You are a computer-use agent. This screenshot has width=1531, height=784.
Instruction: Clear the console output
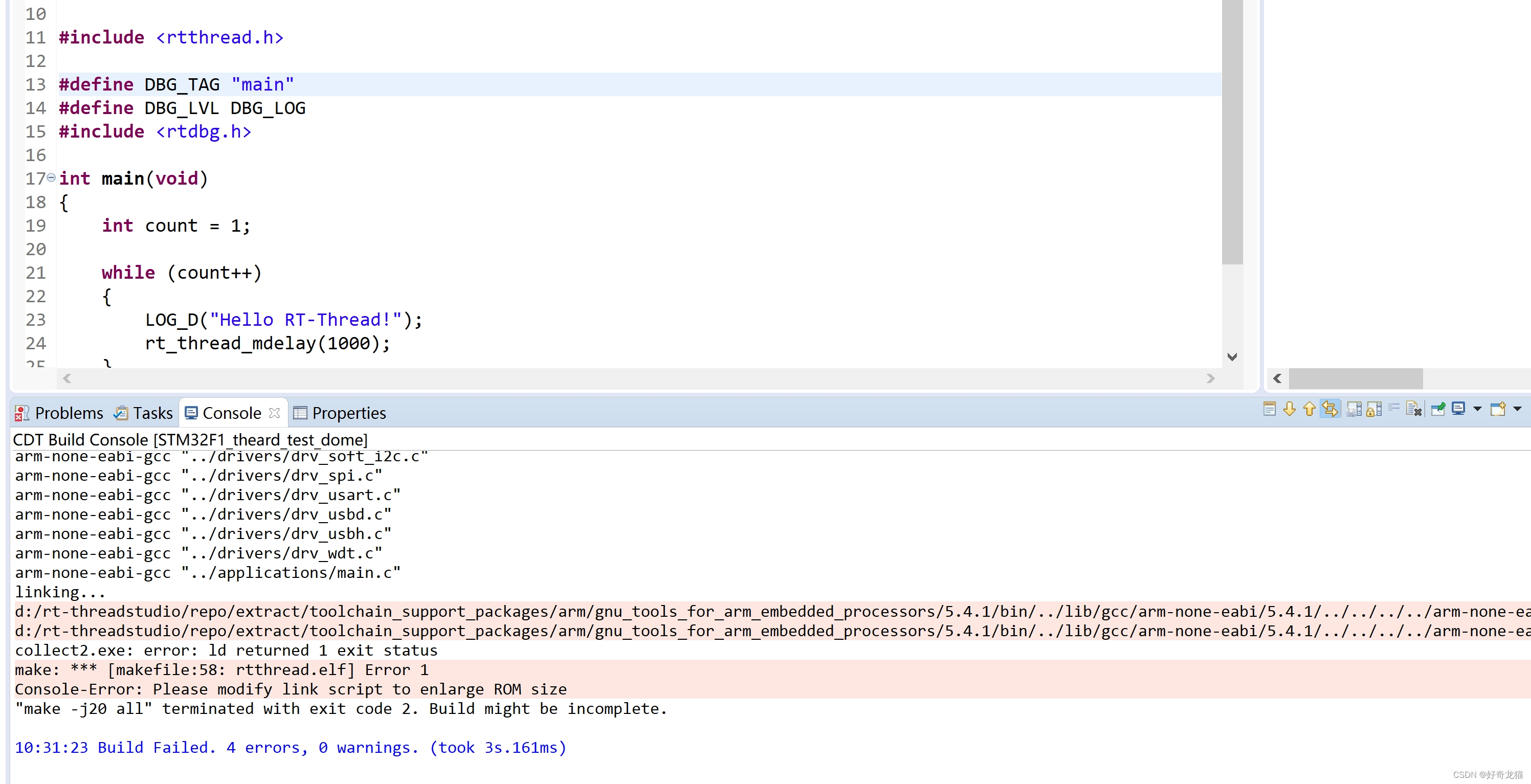[1414, 409]
